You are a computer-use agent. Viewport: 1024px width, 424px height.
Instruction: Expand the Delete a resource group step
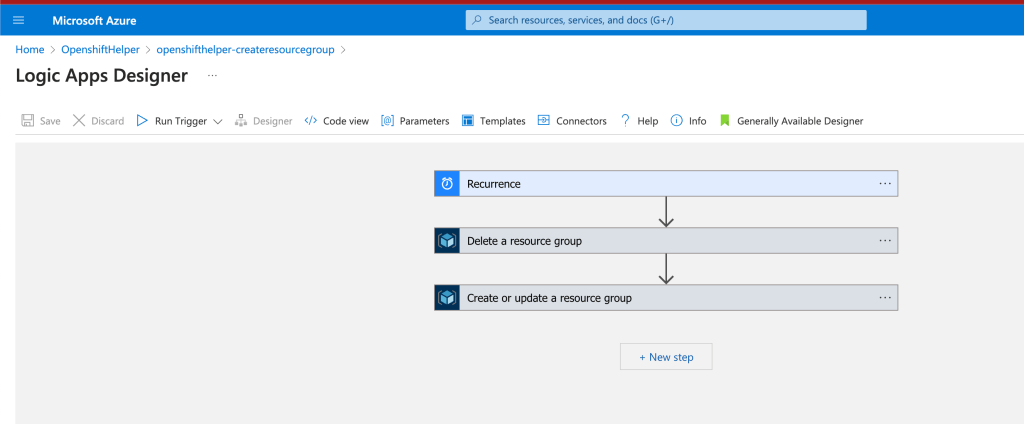pyautogui.click(x=666, y=240)
